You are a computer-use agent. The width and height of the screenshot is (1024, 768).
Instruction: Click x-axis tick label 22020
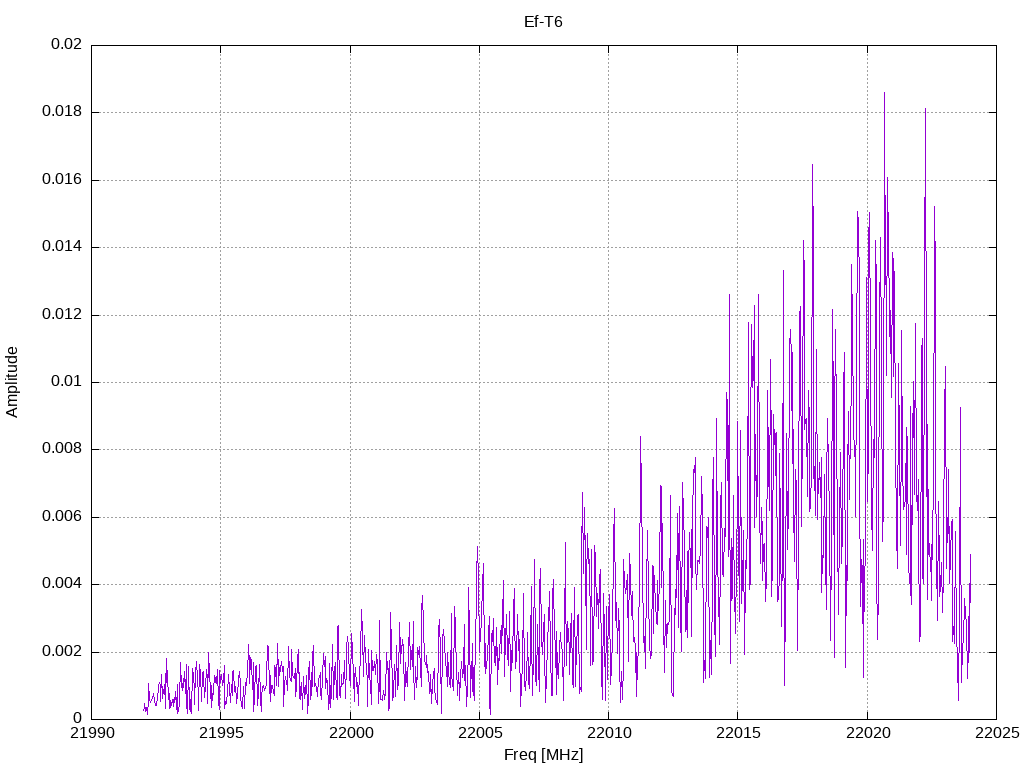point(867,733)
